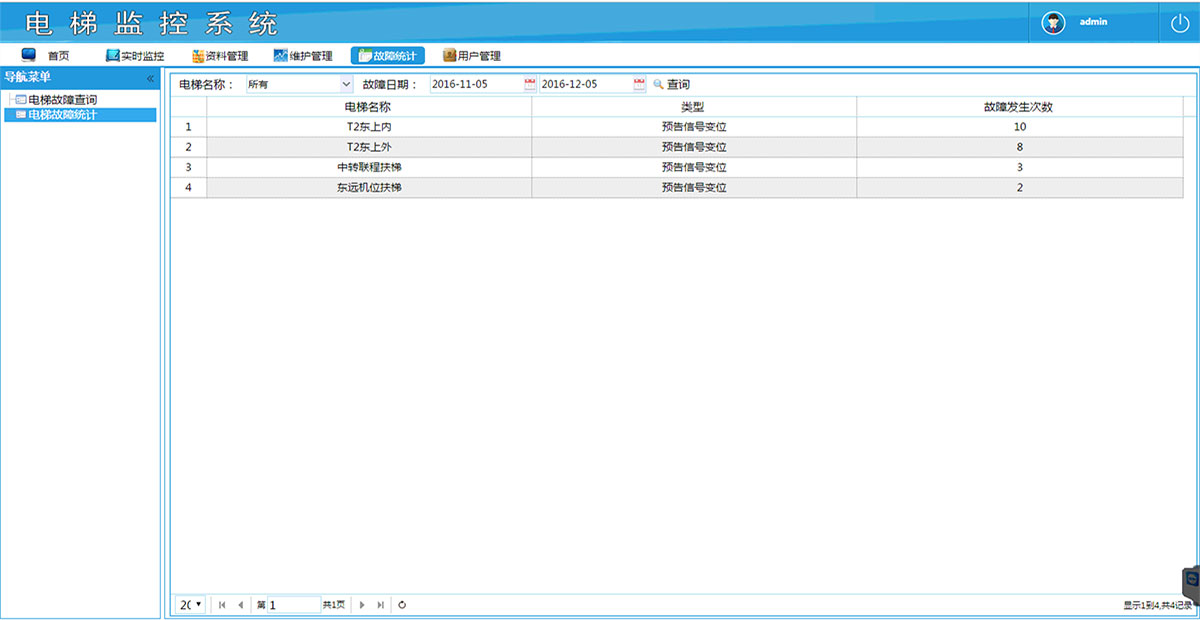1200x620 pixels.
Task: Click the power logout icon
Action: pyautogui.click(x=1179, y=23)
